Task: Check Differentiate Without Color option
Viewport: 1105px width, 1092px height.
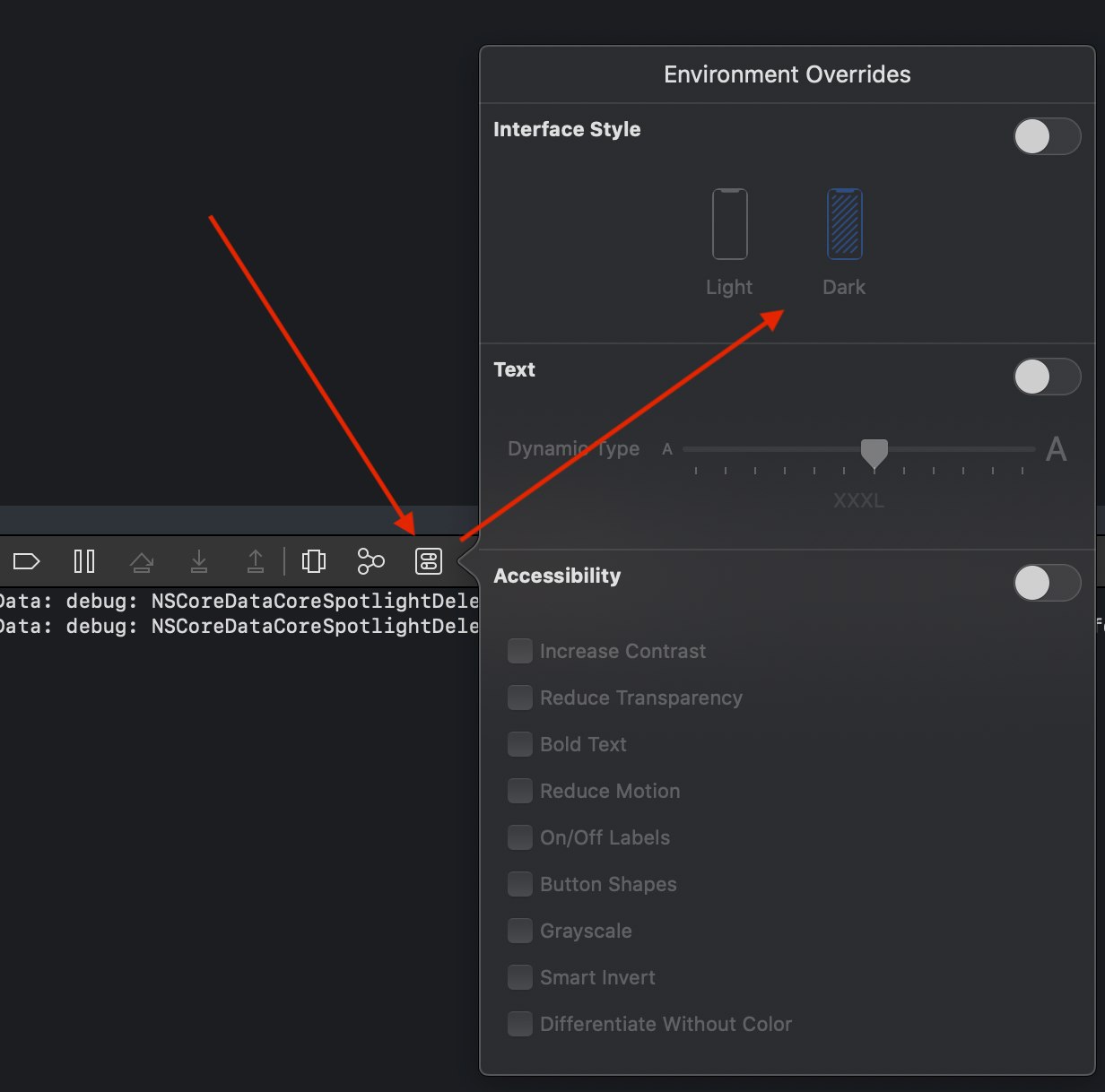Action: (x=520, y=1024)
